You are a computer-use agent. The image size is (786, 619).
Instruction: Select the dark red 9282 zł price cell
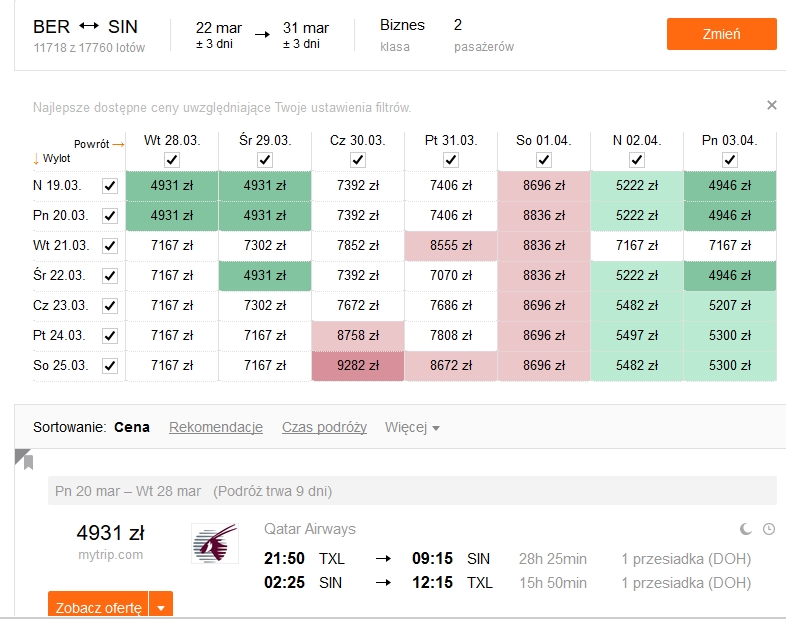[358, 366]
